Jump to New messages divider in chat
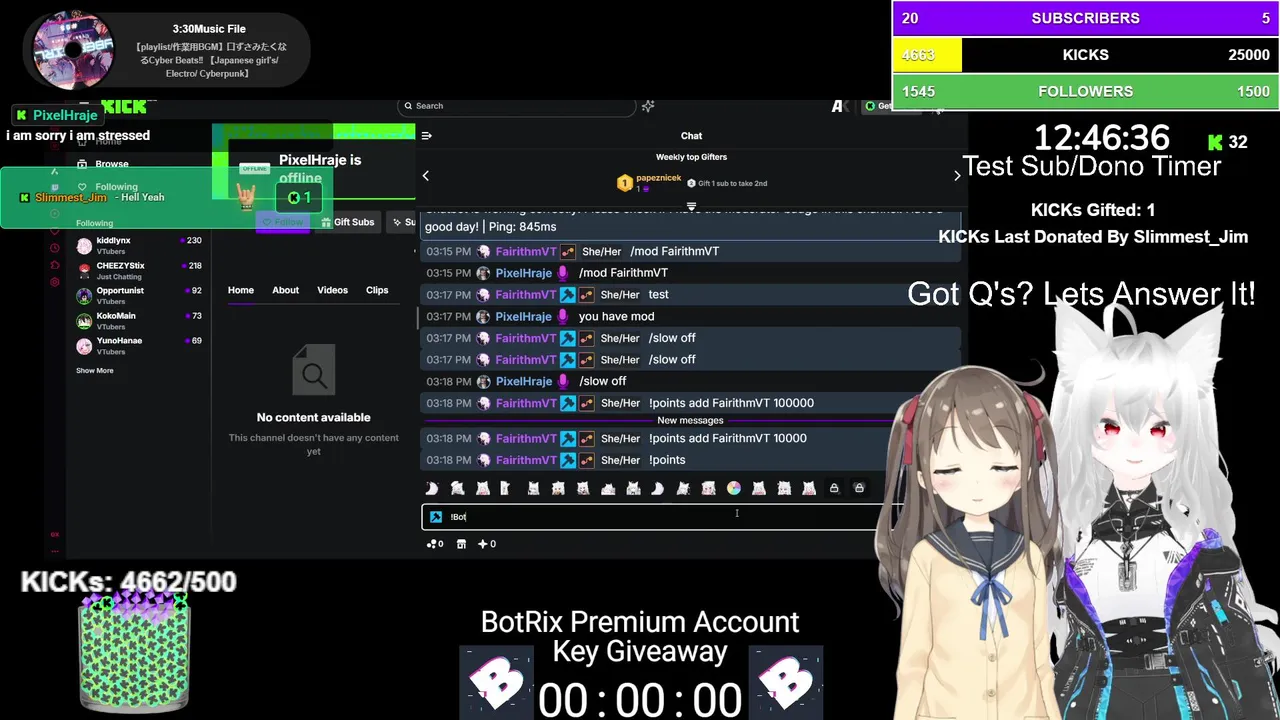The height and width of the screenshot is (720, 1280). click(x=690, y=421)
